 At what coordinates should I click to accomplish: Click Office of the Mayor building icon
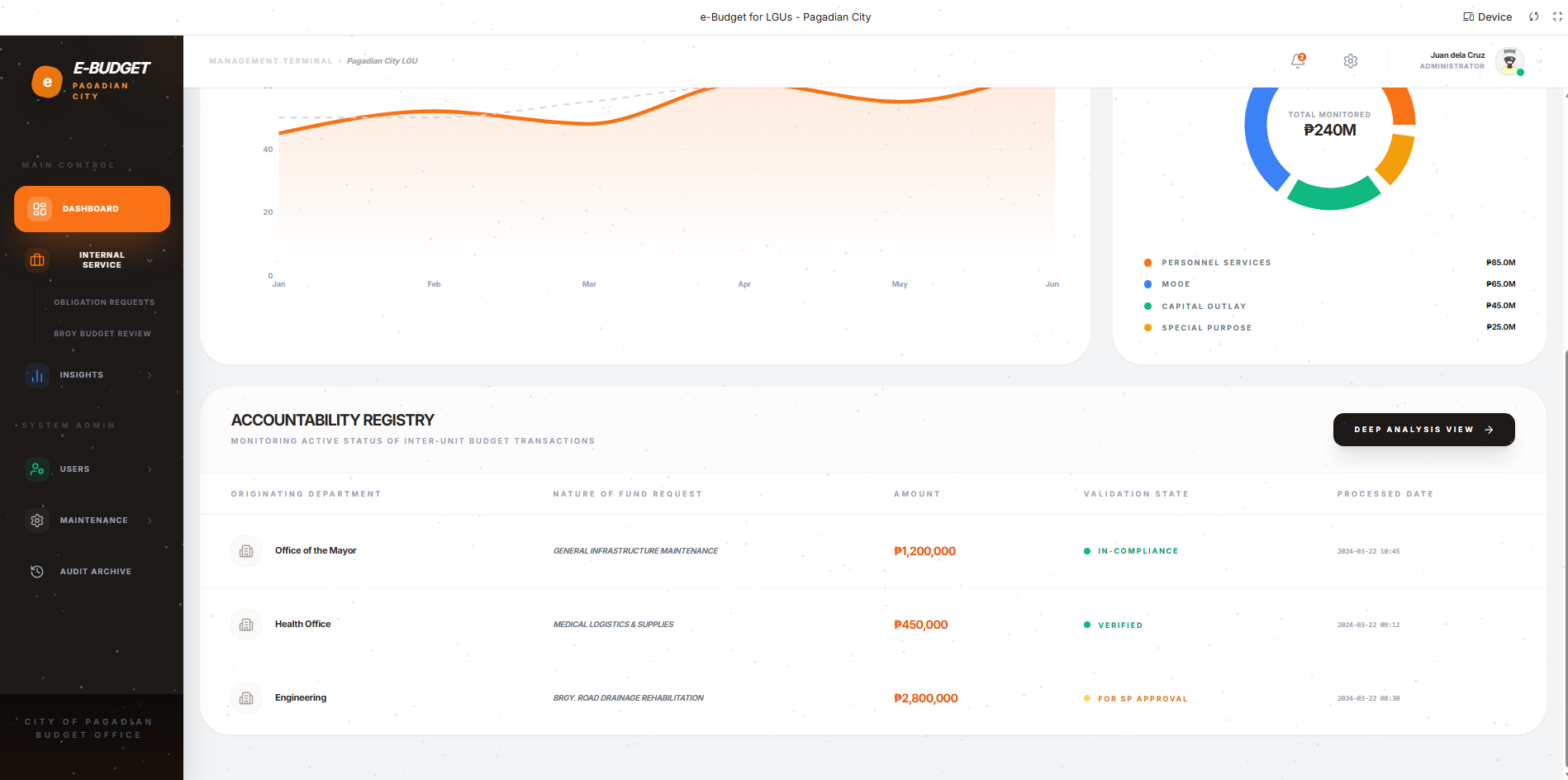coord(246,551)
